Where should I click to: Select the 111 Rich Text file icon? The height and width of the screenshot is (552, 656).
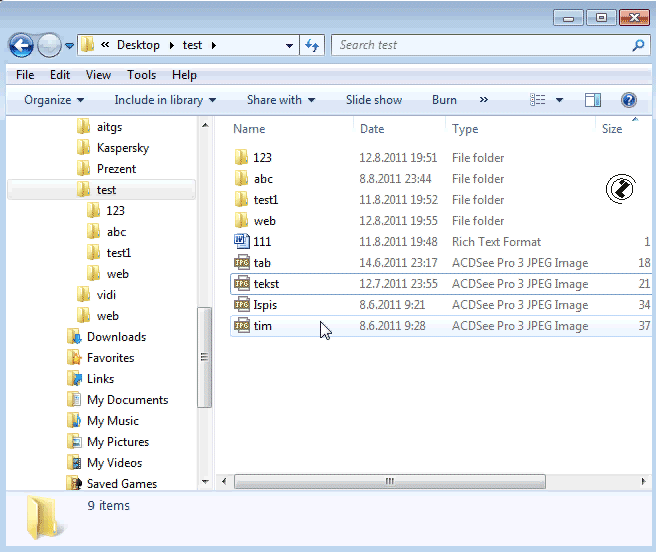tap(241, 242)
